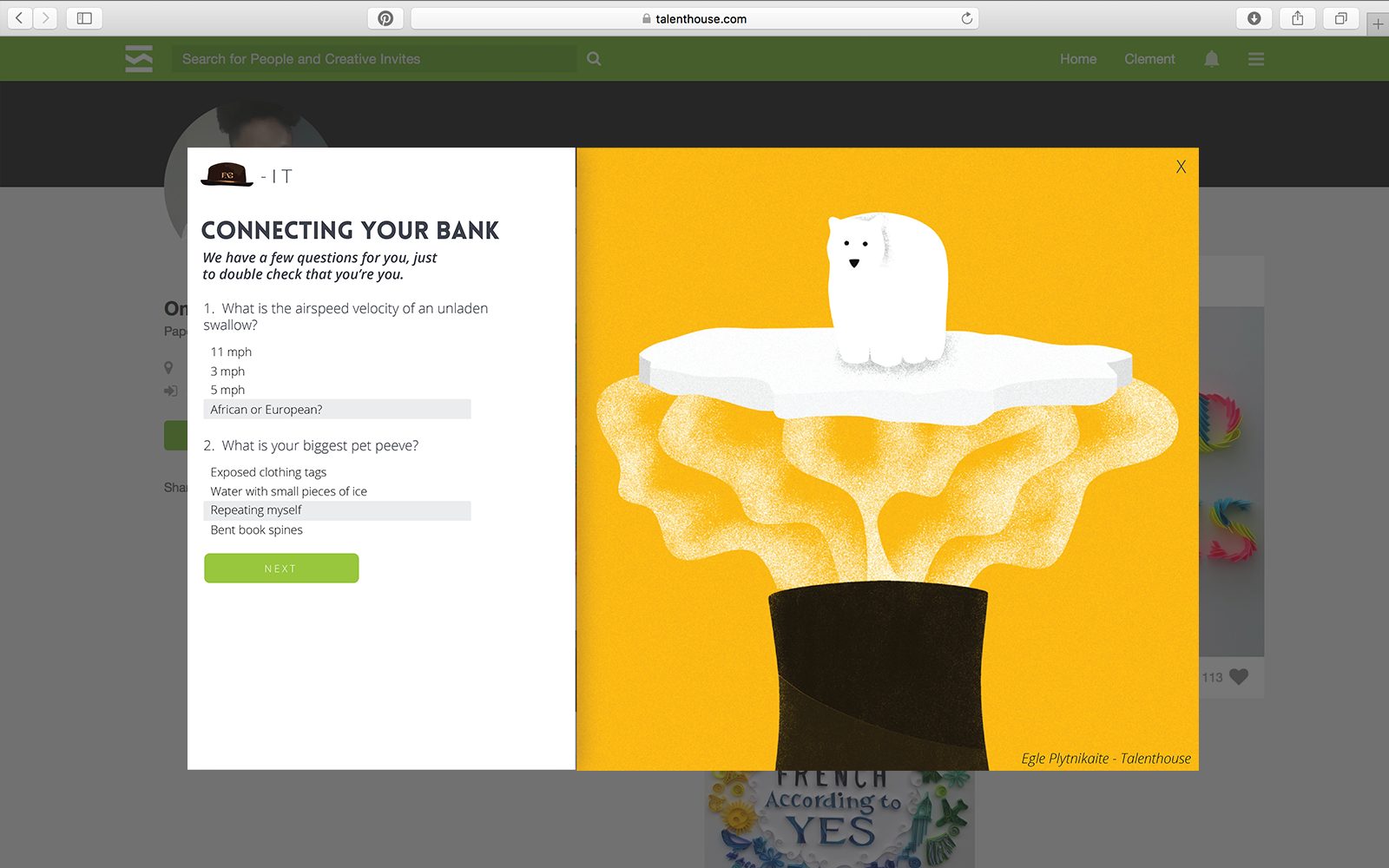Open Safari downloads icon
This screenshot has height=868, width=1389.
pyautogui.click(x=1254, y=18)
